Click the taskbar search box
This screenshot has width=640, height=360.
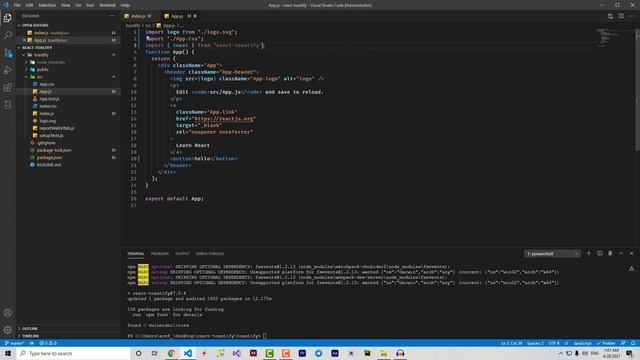73,353
